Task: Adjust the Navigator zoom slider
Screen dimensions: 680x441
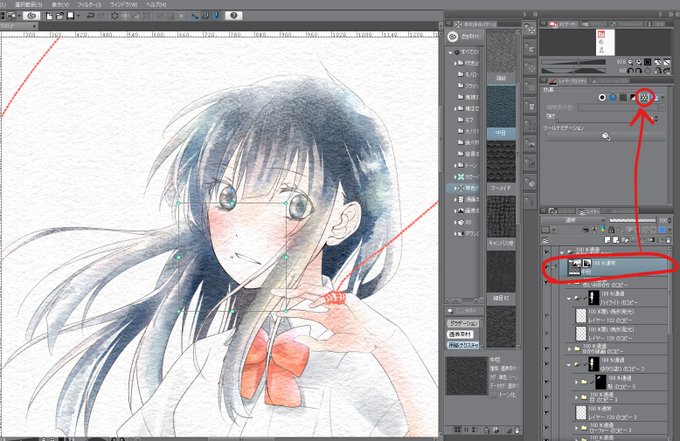Action: [573, 62]
